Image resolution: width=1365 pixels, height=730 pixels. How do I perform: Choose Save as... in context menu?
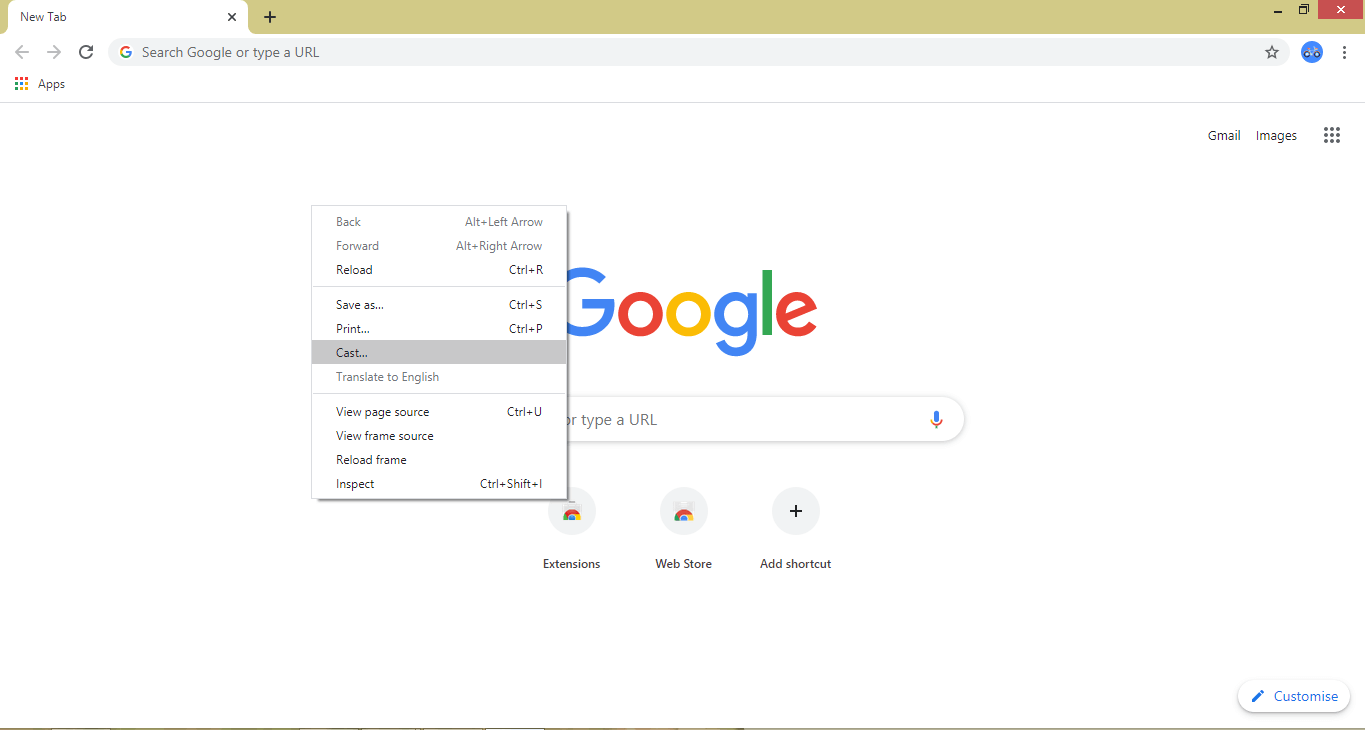[x=439, y=305]
